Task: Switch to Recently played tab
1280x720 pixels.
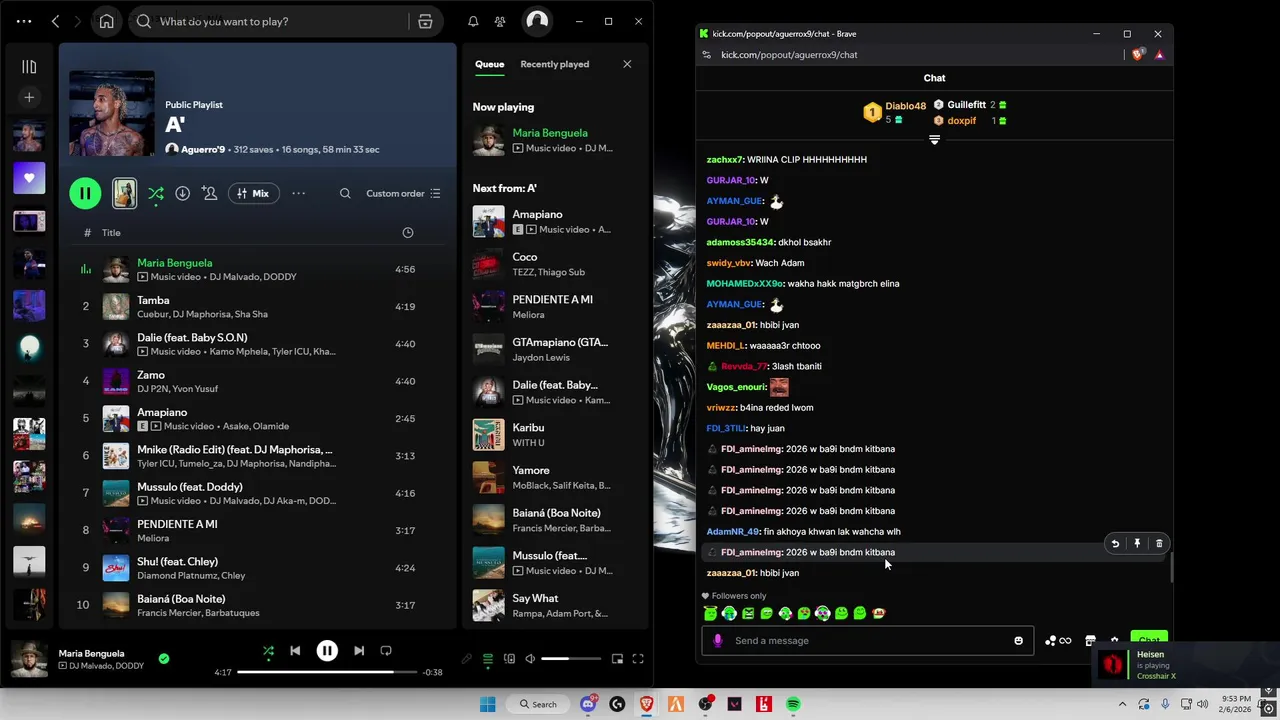Action: (x=554, y=64)
